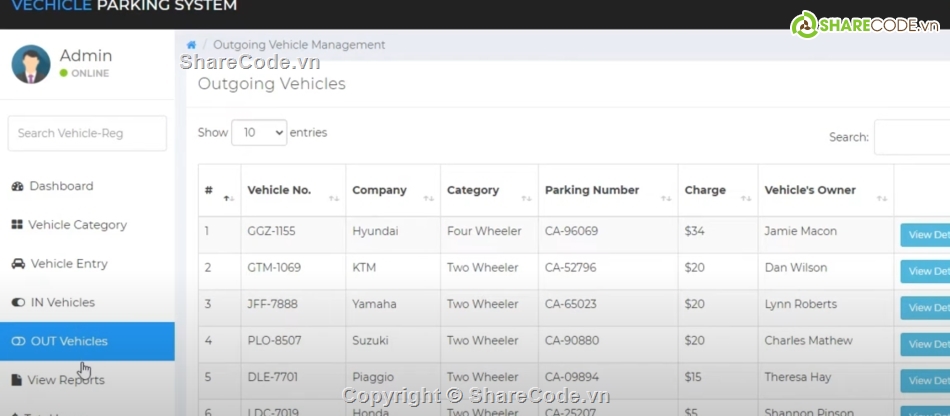Click the View Reports file icon

17,380
